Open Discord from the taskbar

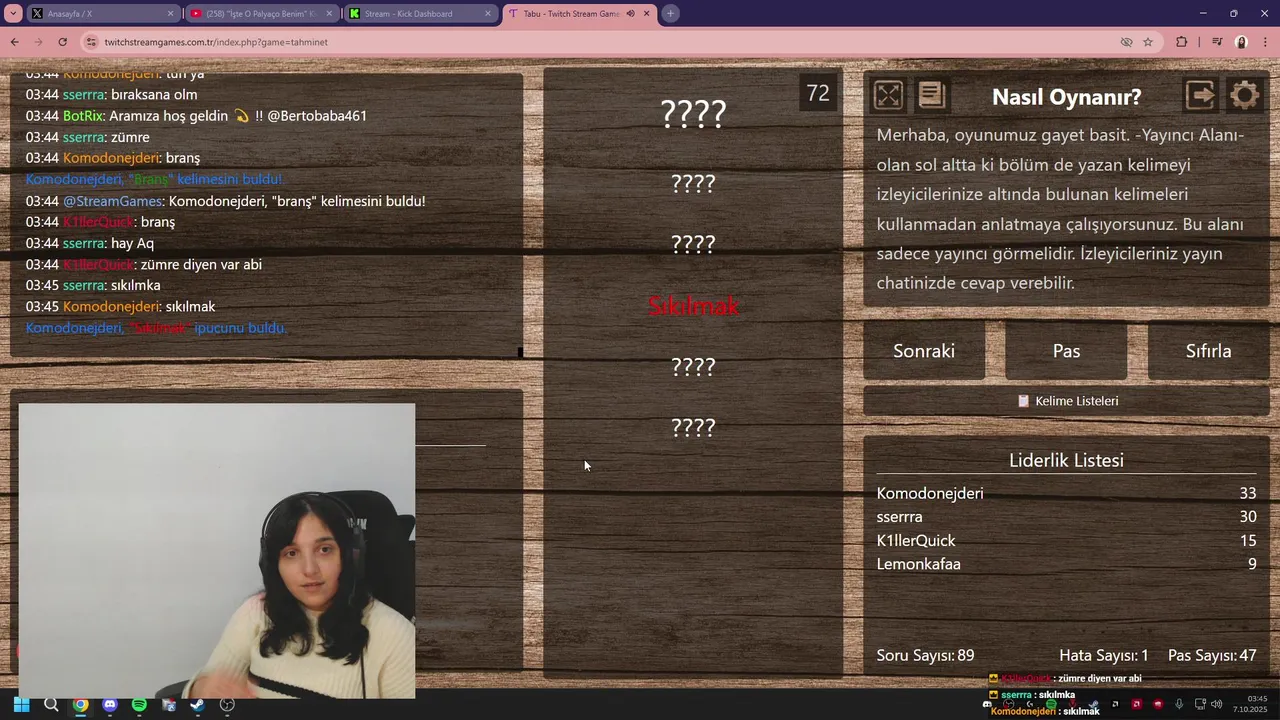(110, 705)
